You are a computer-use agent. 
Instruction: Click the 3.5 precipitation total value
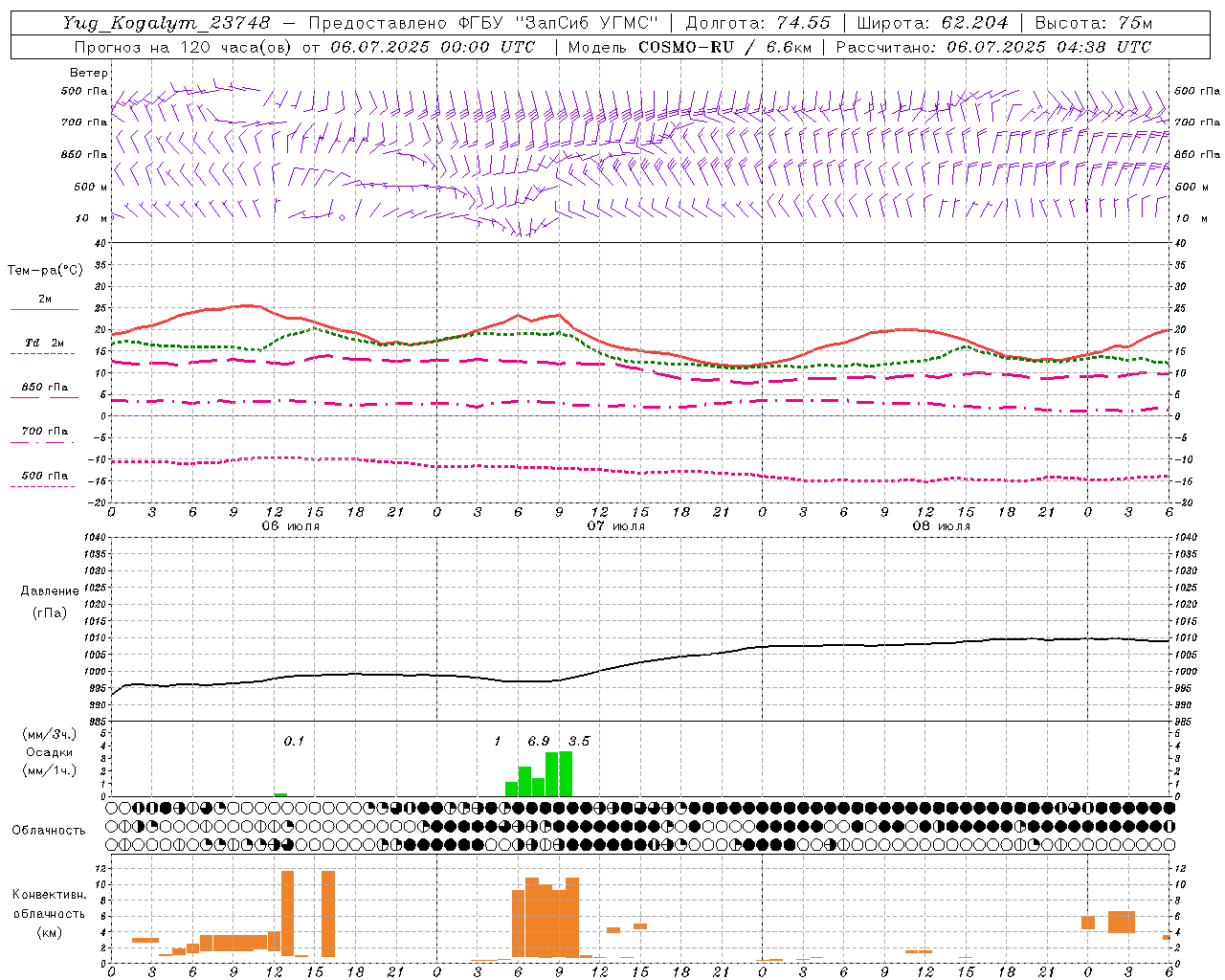(x=579, y=742)
